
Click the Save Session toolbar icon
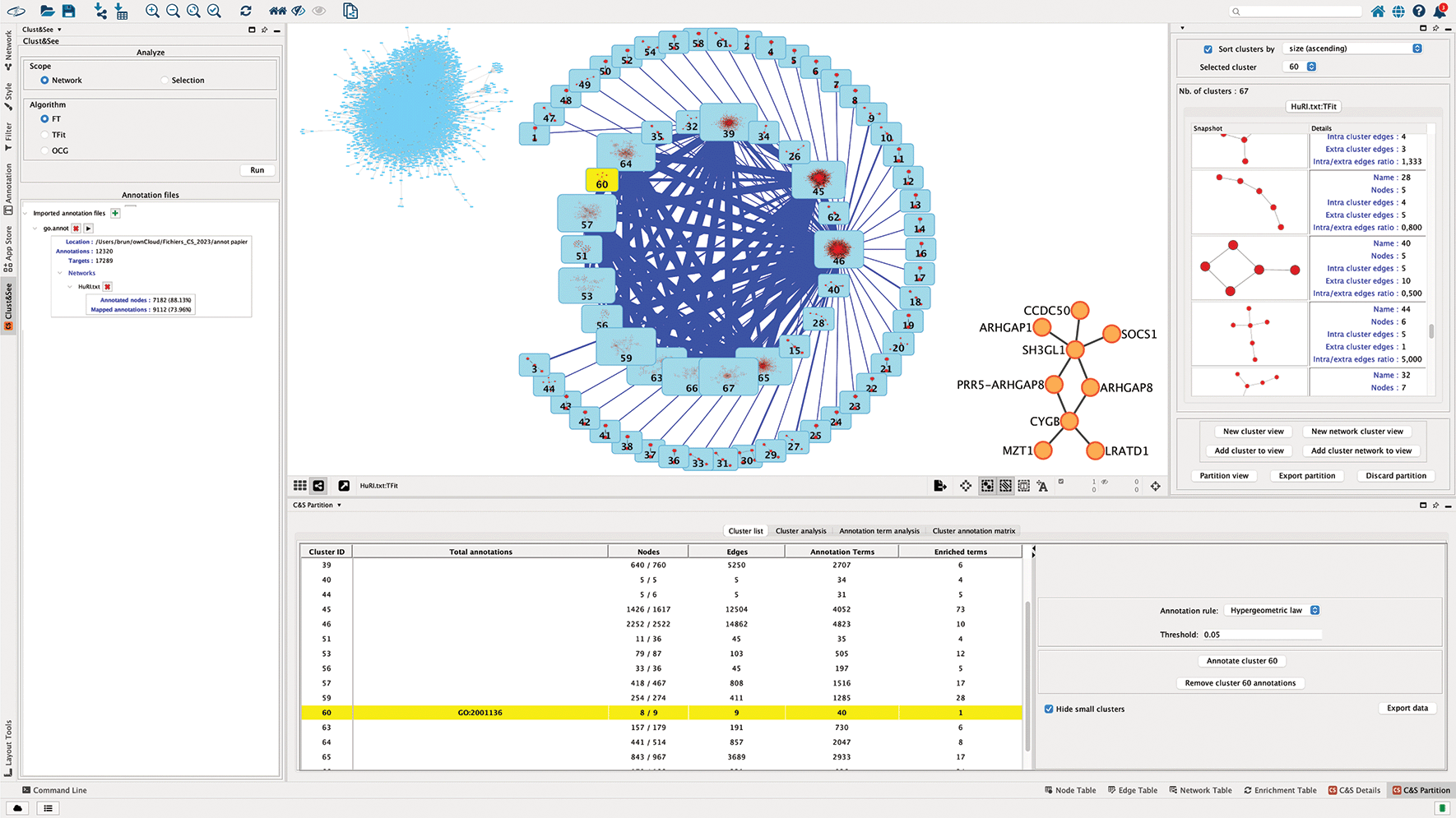coord(69,11)
